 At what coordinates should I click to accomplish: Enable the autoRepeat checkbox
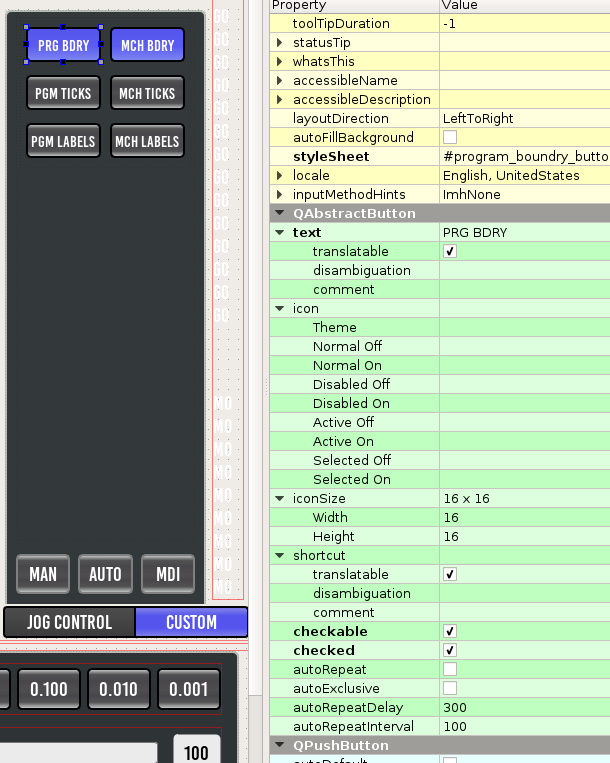pyautogui.click(x=450, y=669)
